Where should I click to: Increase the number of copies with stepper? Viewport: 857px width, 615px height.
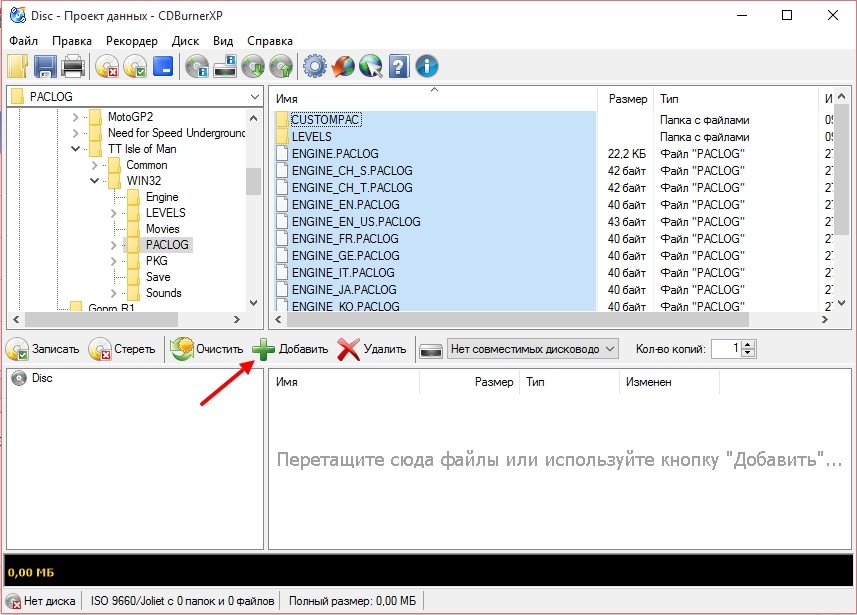(x=749, y=344)
